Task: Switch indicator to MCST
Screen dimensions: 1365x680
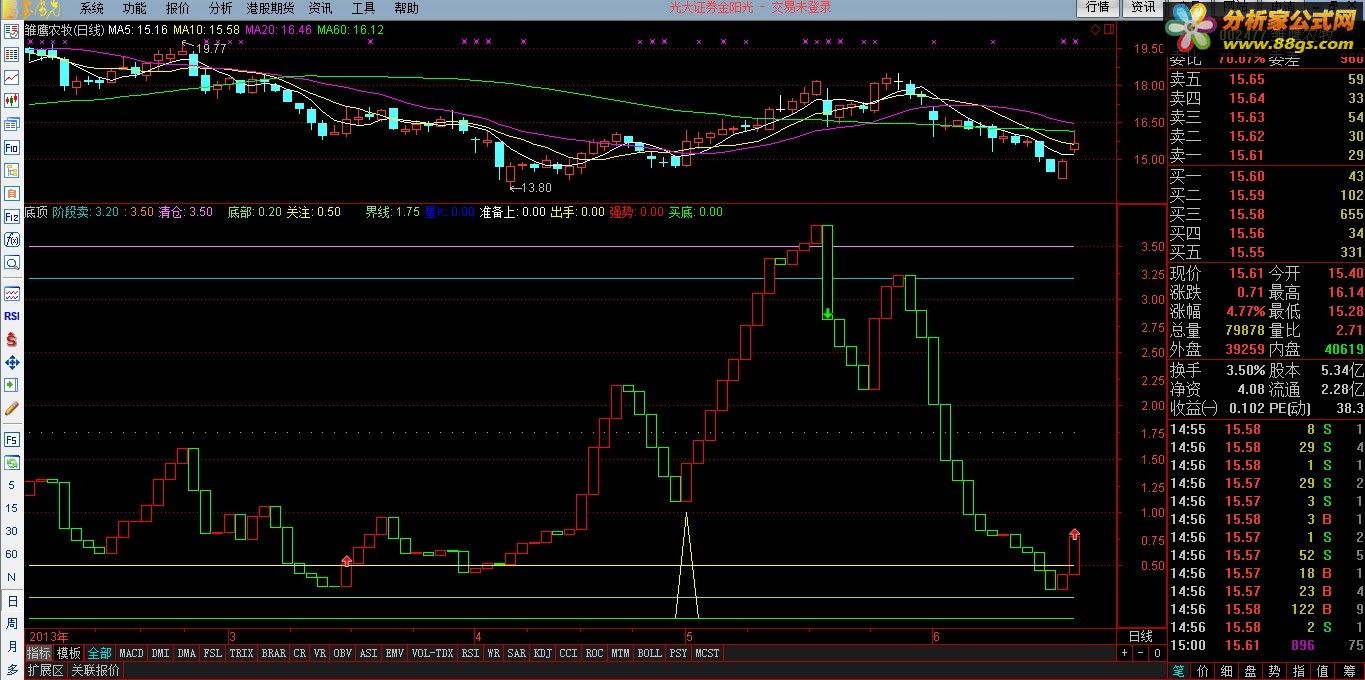Action: (x=707, y=653)
